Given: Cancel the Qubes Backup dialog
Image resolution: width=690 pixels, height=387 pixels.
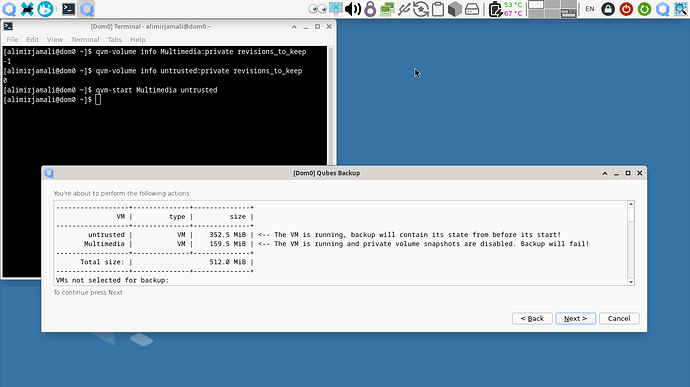Looking at the screenshot, I should [x=619, y=318].
